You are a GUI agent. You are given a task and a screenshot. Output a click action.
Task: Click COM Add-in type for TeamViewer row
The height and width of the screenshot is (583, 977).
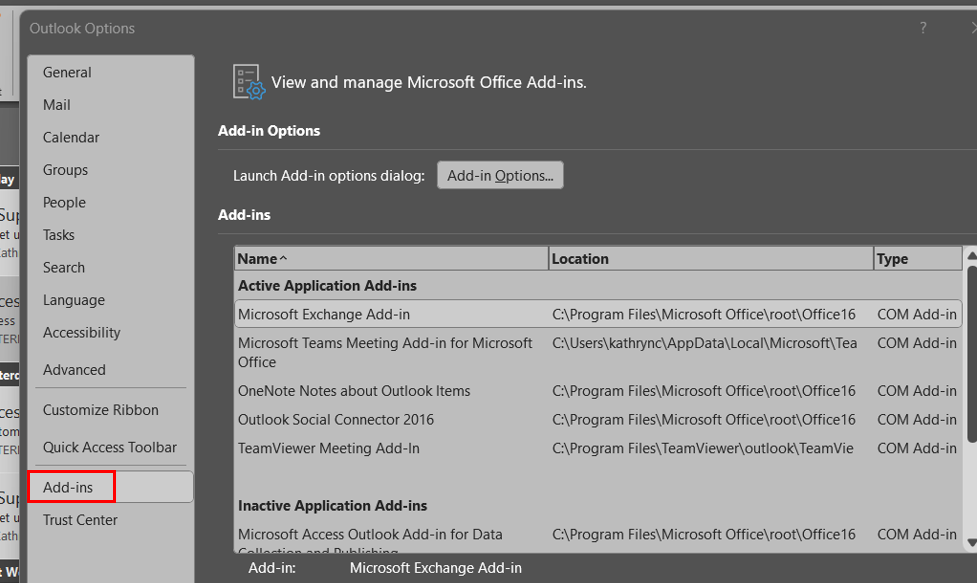click(x=917, y=448)
